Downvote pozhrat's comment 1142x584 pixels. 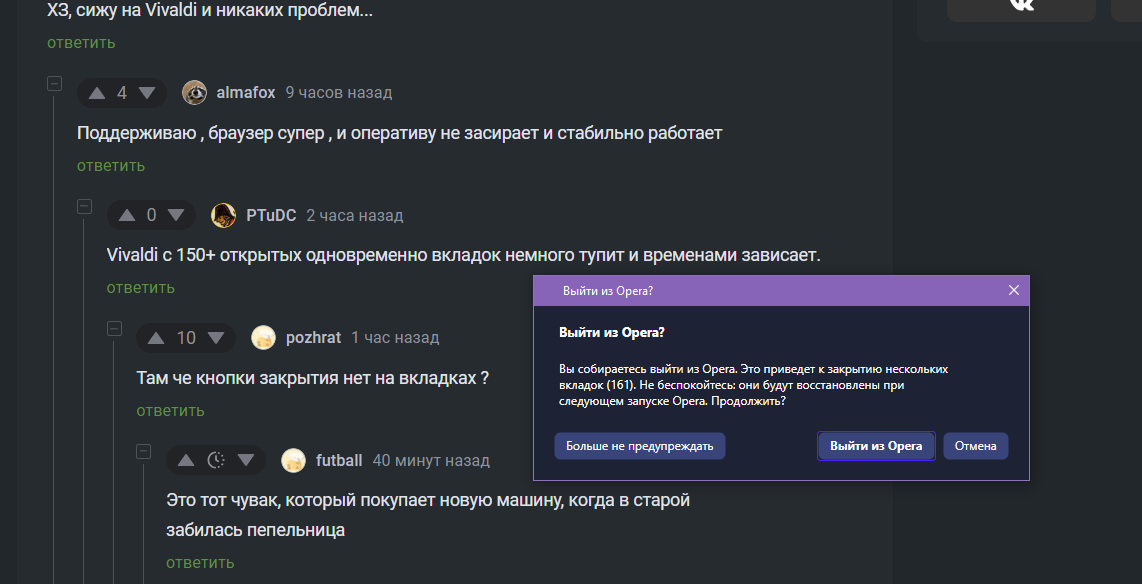point(216,338)
